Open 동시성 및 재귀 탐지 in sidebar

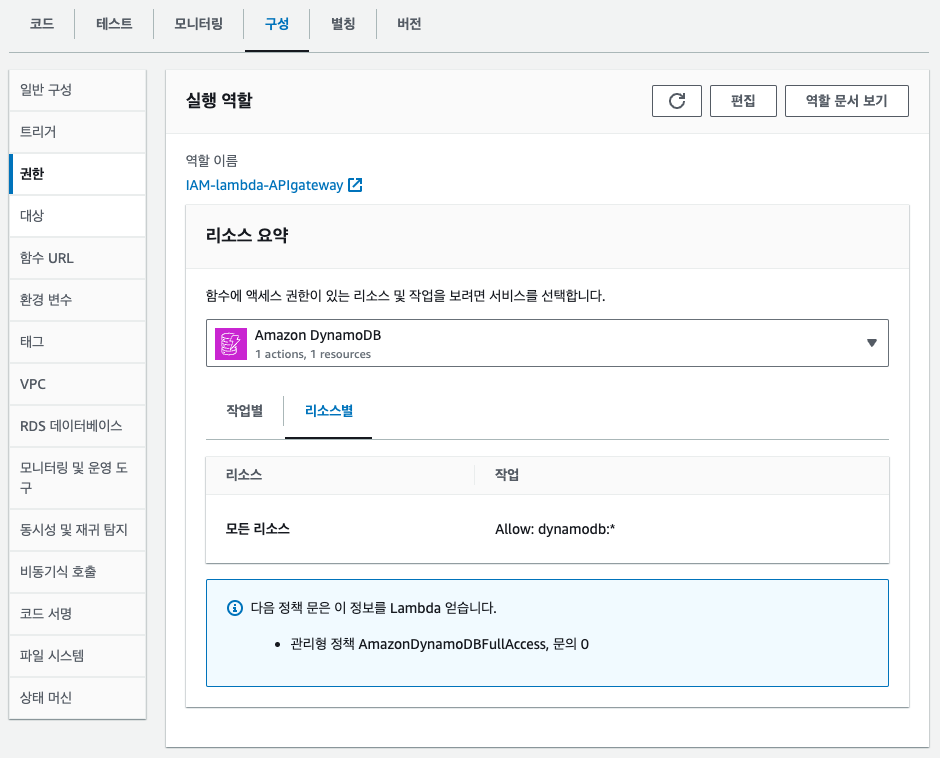click(x=77, y=530)
